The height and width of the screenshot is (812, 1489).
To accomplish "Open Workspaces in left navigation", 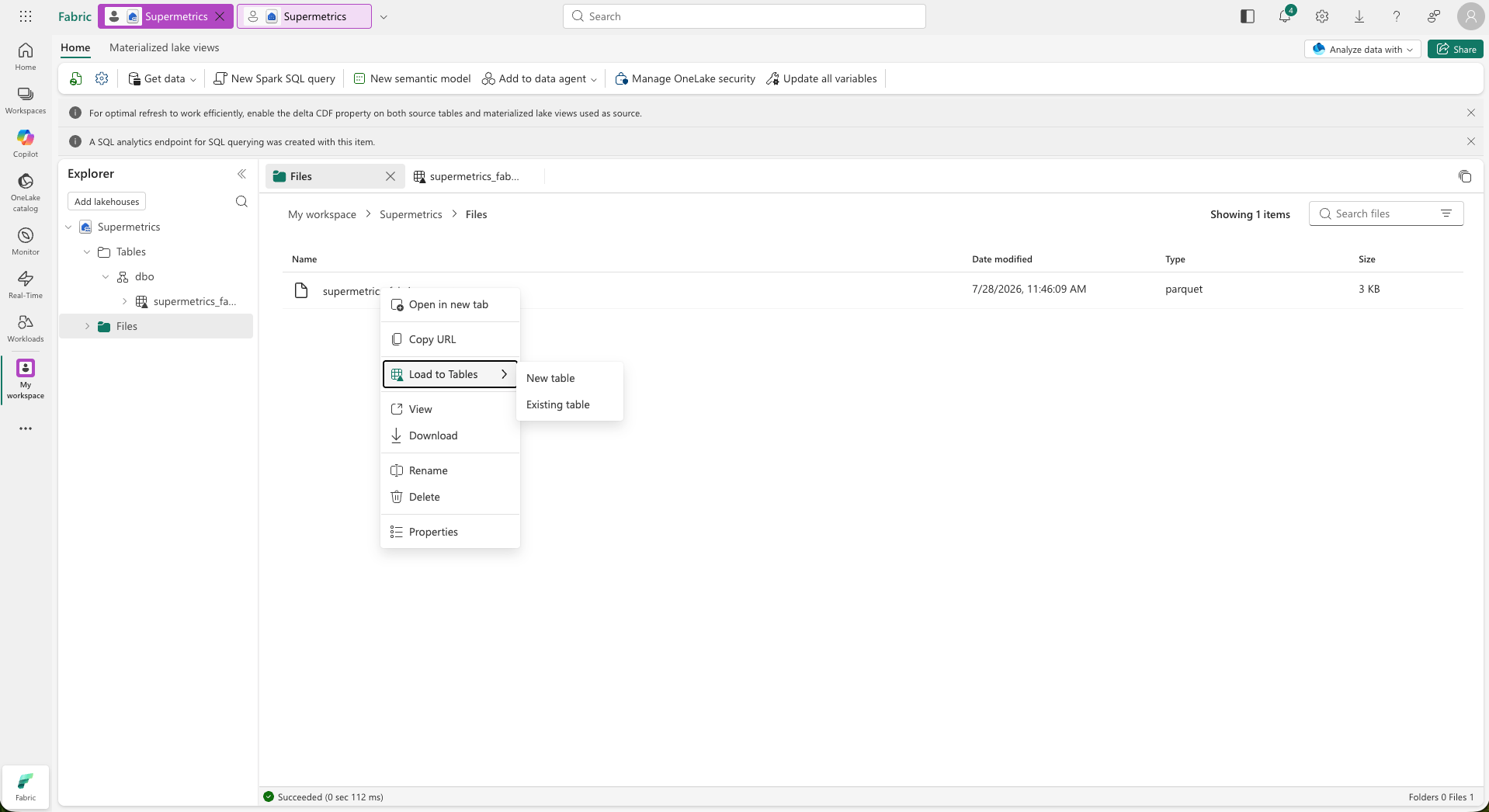I will (x=26, y=100).
